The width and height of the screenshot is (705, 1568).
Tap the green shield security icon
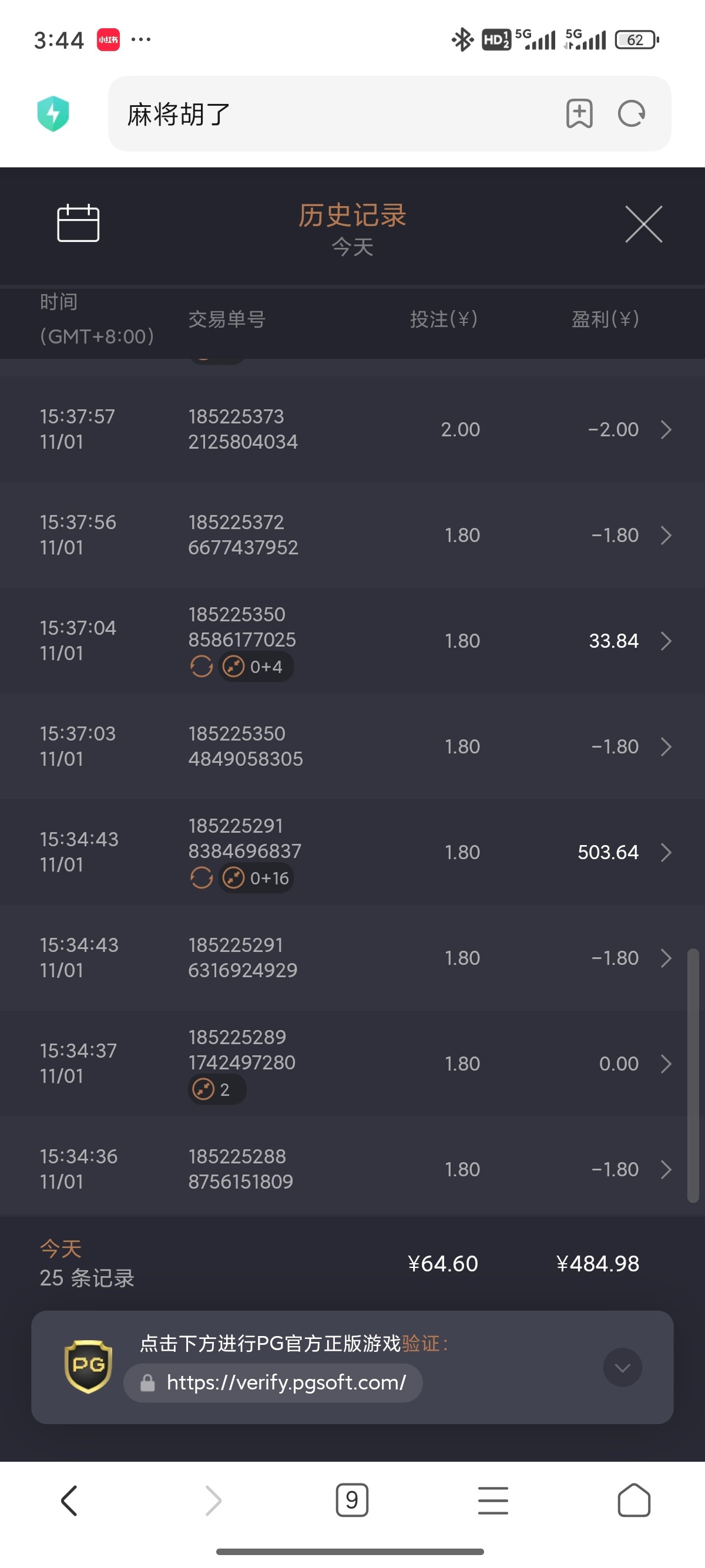(x=53, y=114)
